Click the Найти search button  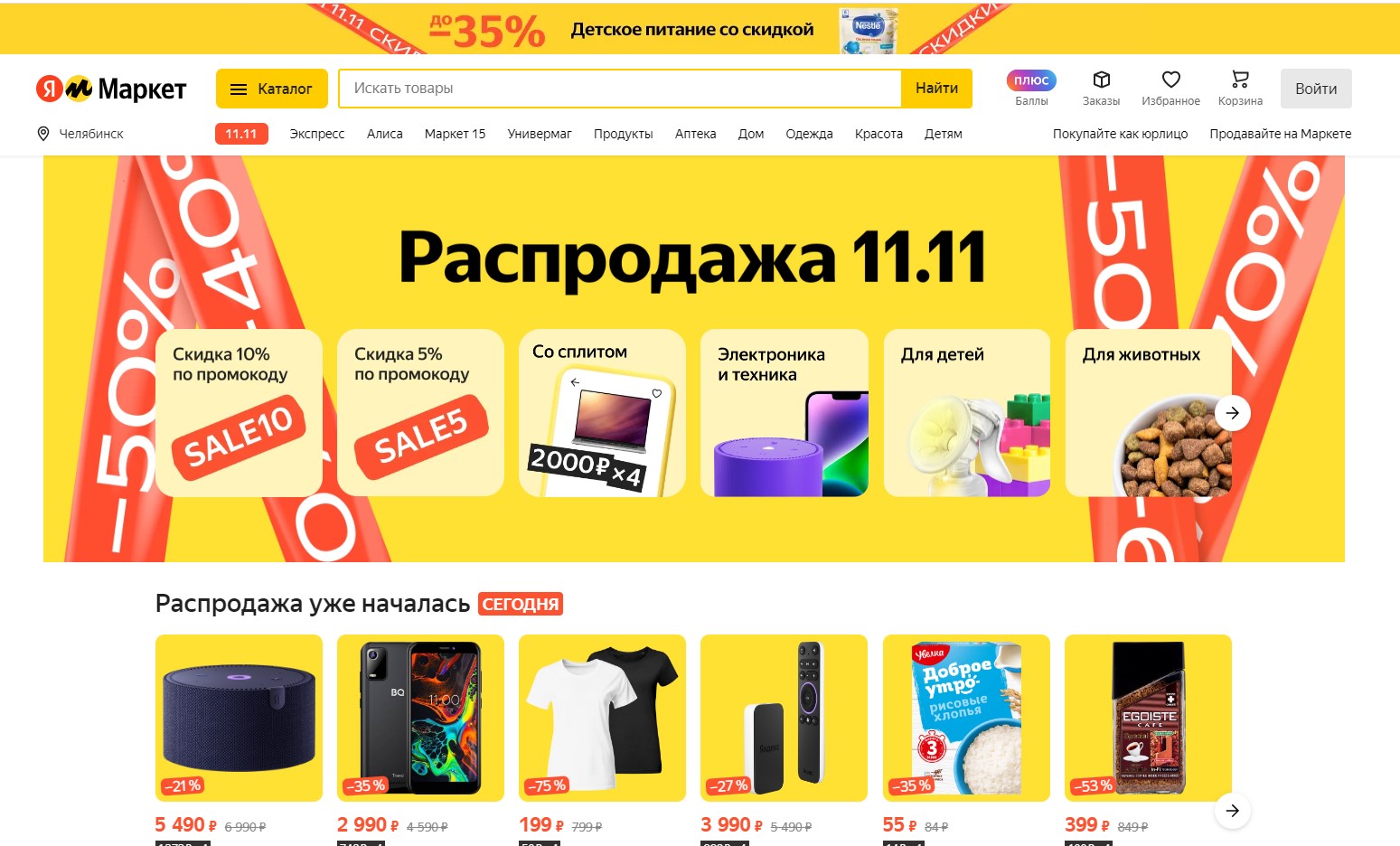coord(936,89)
